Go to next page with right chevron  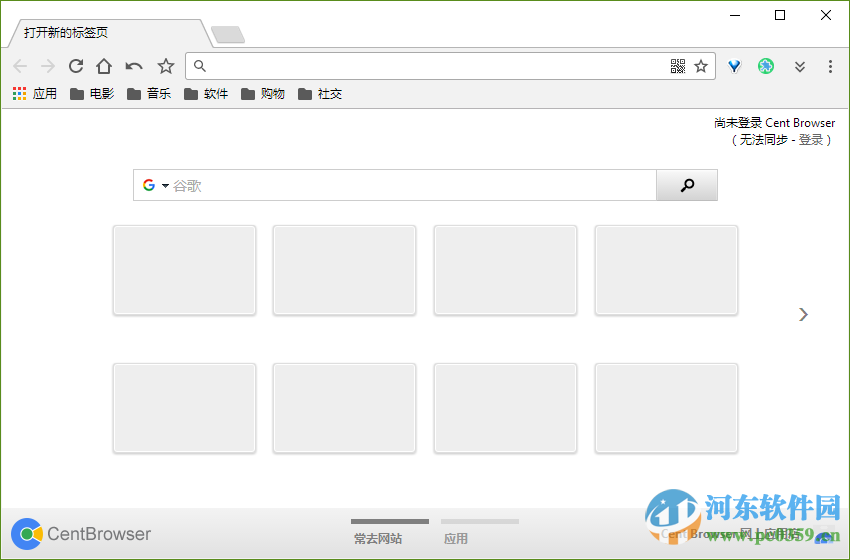coord(803,314)
